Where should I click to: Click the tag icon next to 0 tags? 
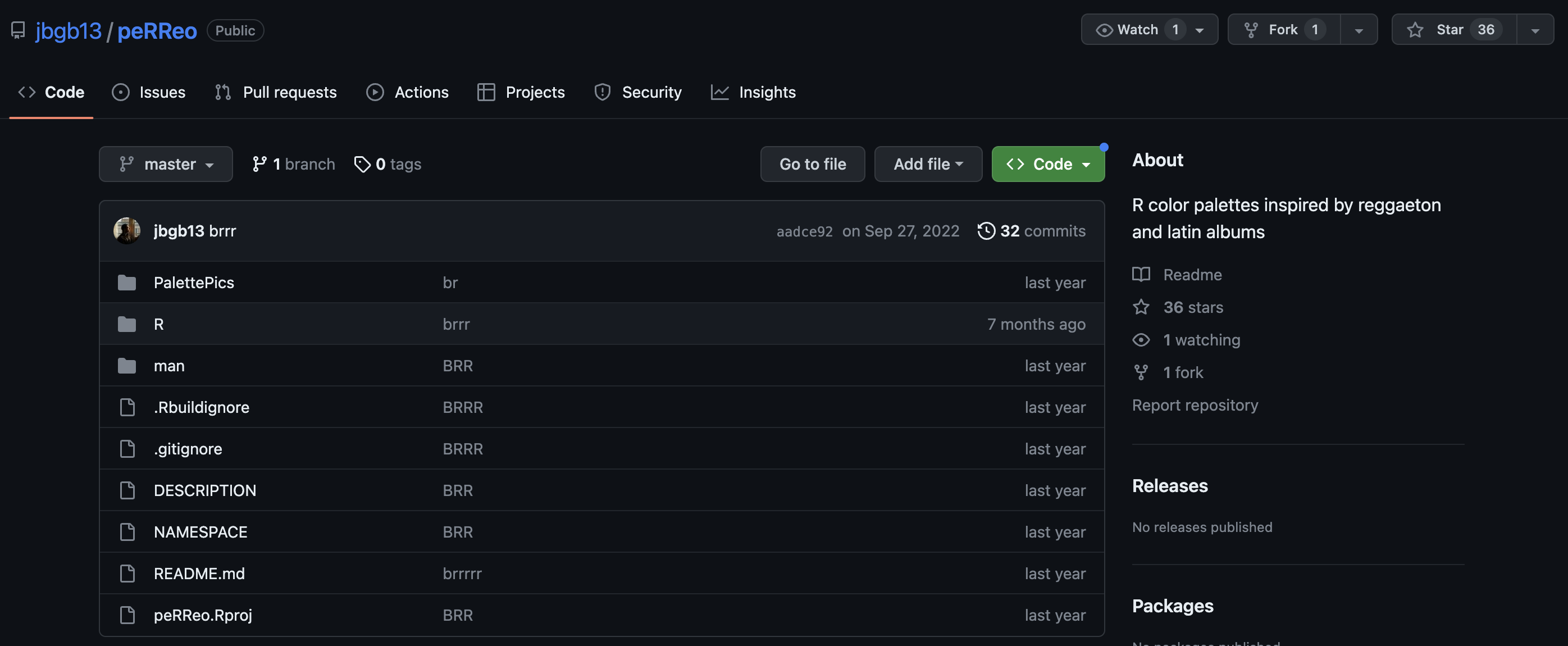362,165
